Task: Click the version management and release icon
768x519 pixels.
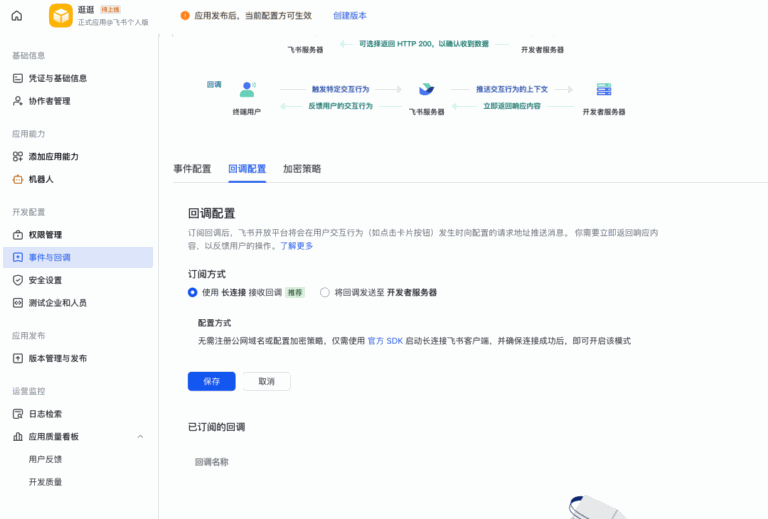Action: tap(18, 358)
